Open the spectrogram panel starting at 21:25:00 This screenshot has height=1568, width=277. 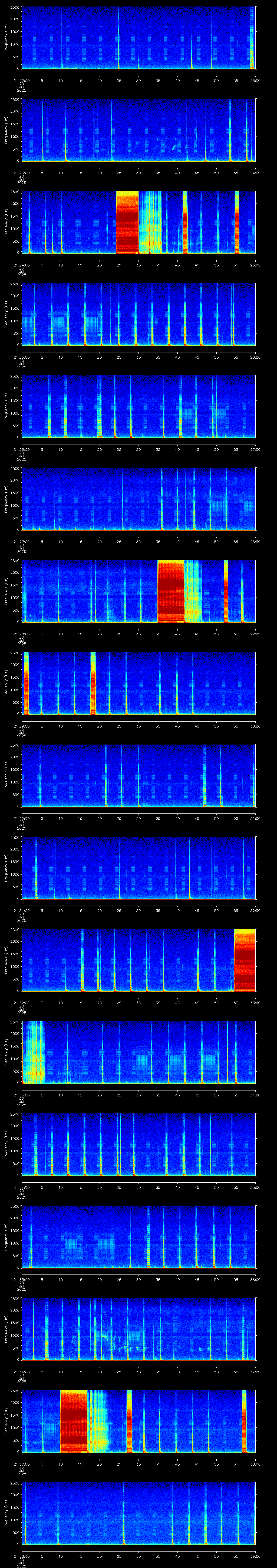pos(138,315)
